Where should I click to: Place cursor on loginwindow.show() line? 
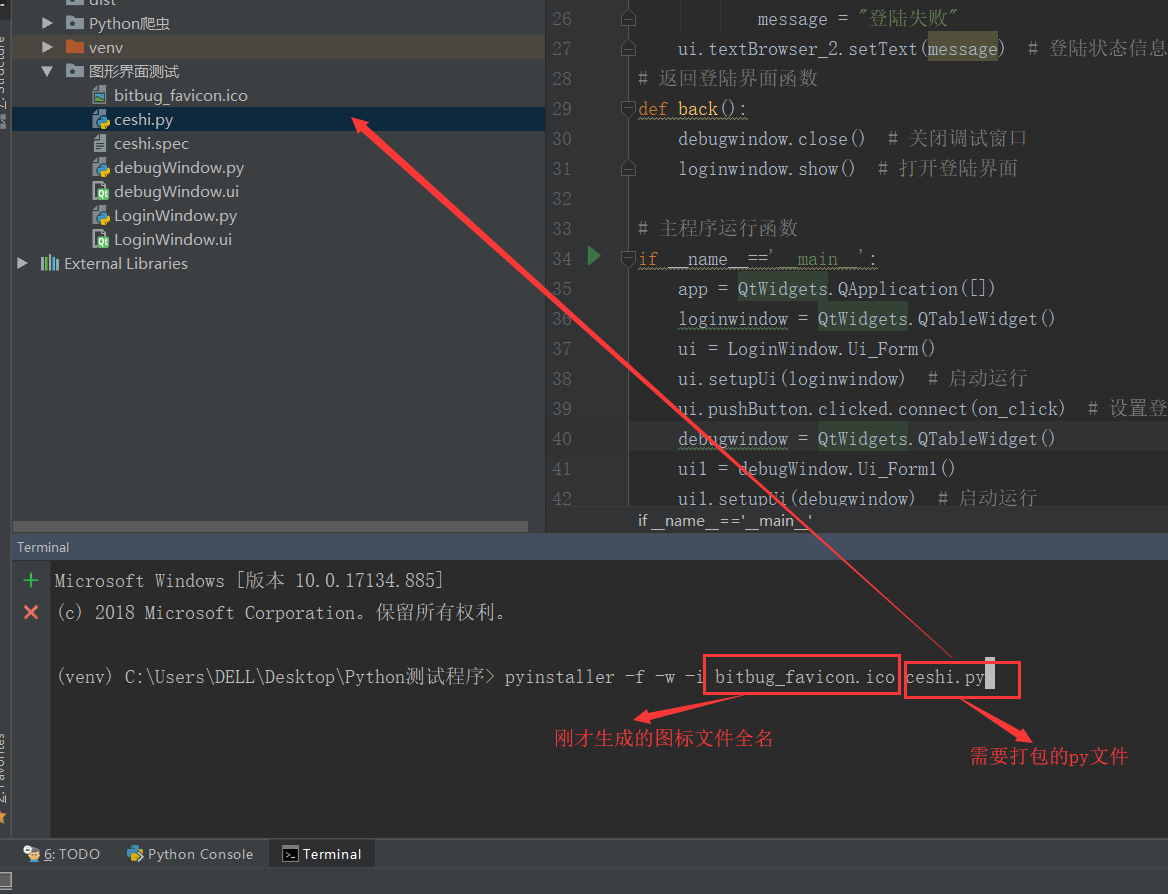pyautogui.click(x=766, y=168)
